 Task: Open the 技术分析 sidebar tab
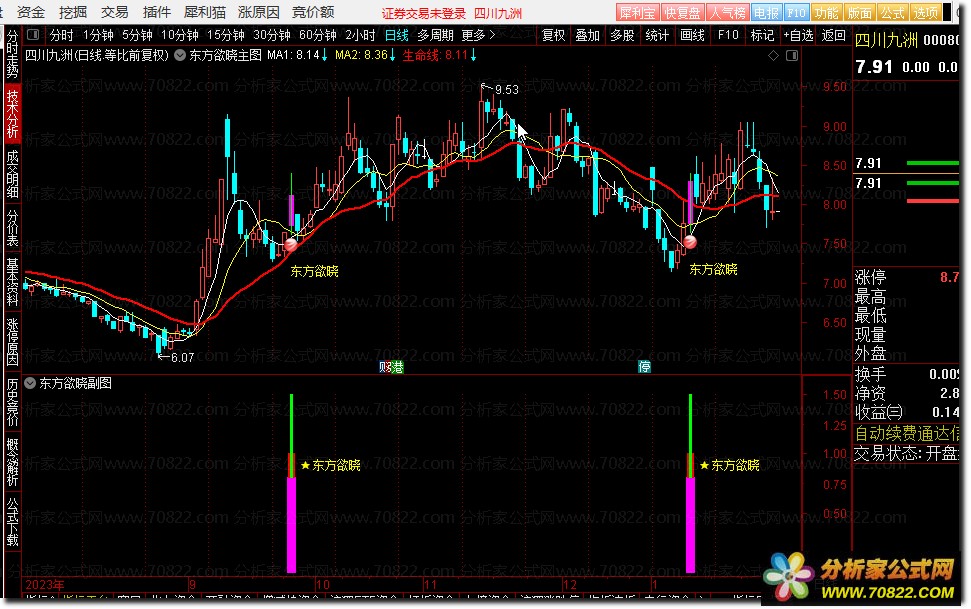pyautogui.click(x=12, y=113)
